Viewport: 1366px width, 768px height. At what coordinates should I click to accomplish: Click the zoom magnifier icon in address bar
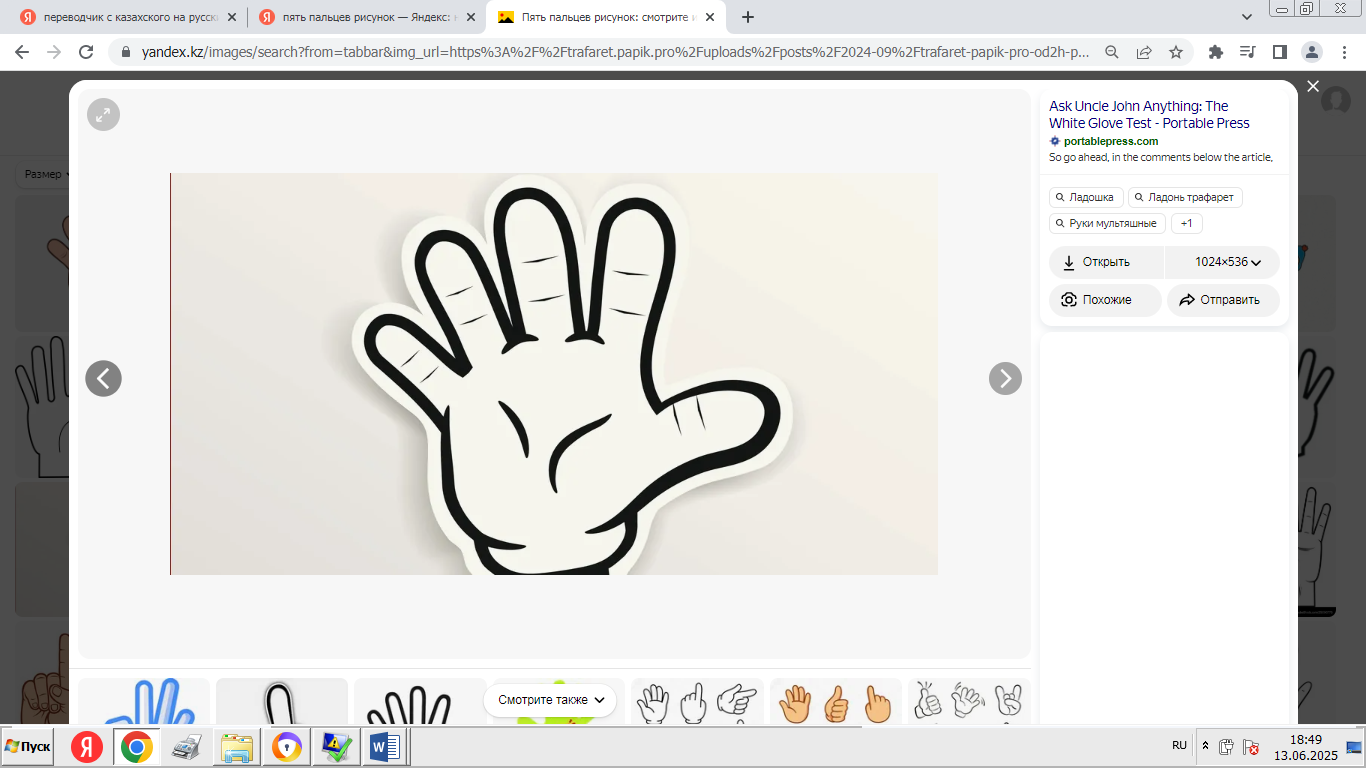point(1112,52)
